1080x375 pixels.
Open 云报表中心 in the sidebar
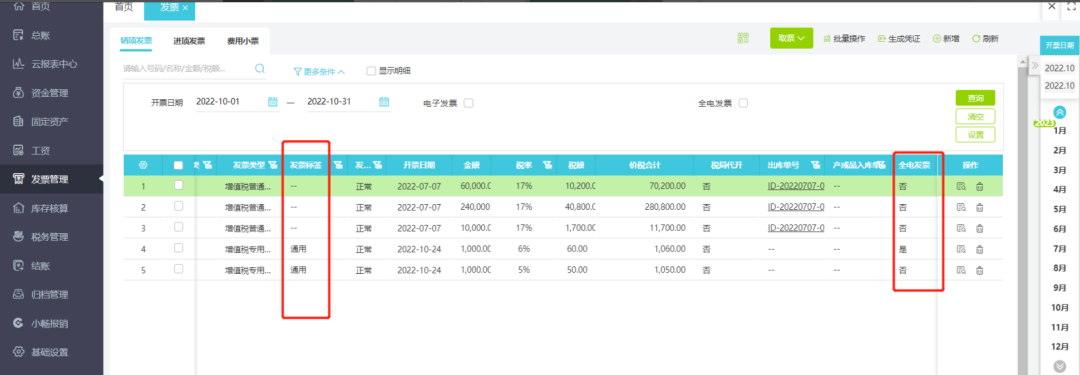54,64
